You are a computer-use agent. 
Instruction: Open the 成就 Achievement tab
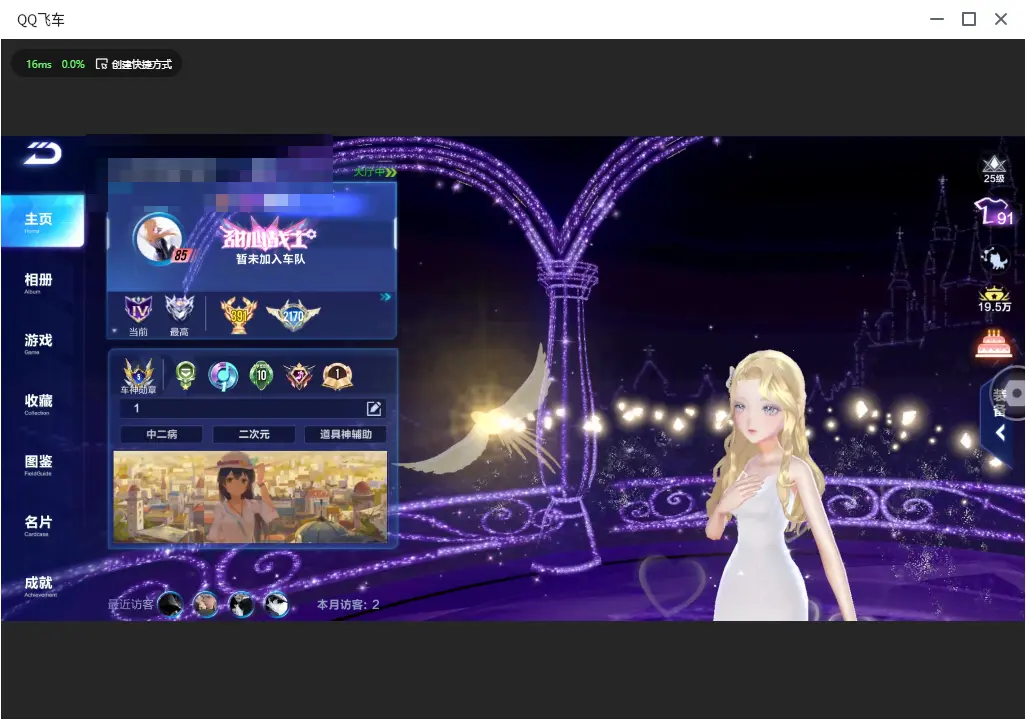click(x=39, y=585)
